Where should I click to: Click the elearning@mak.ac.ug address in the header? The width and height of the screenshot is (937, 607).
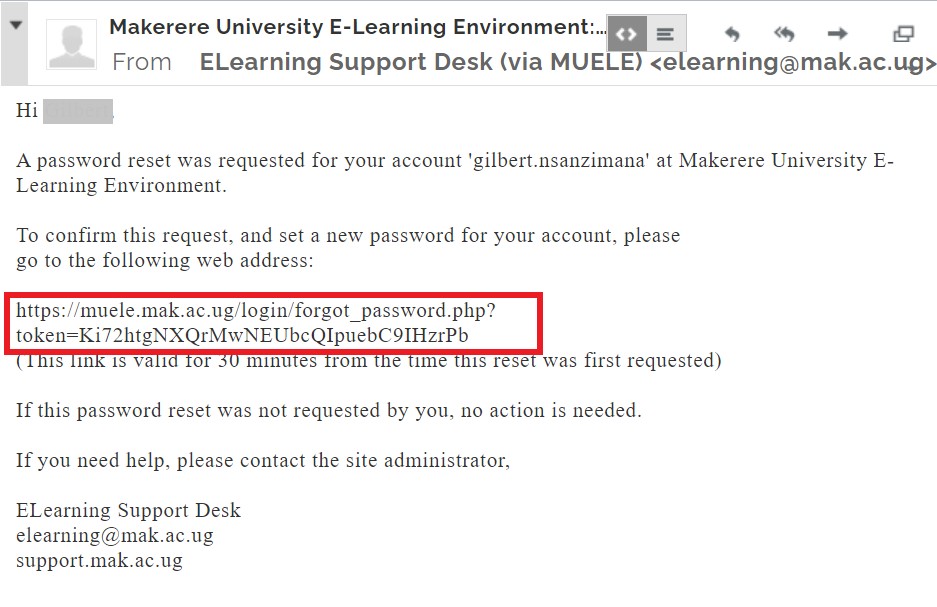(793, 62)
